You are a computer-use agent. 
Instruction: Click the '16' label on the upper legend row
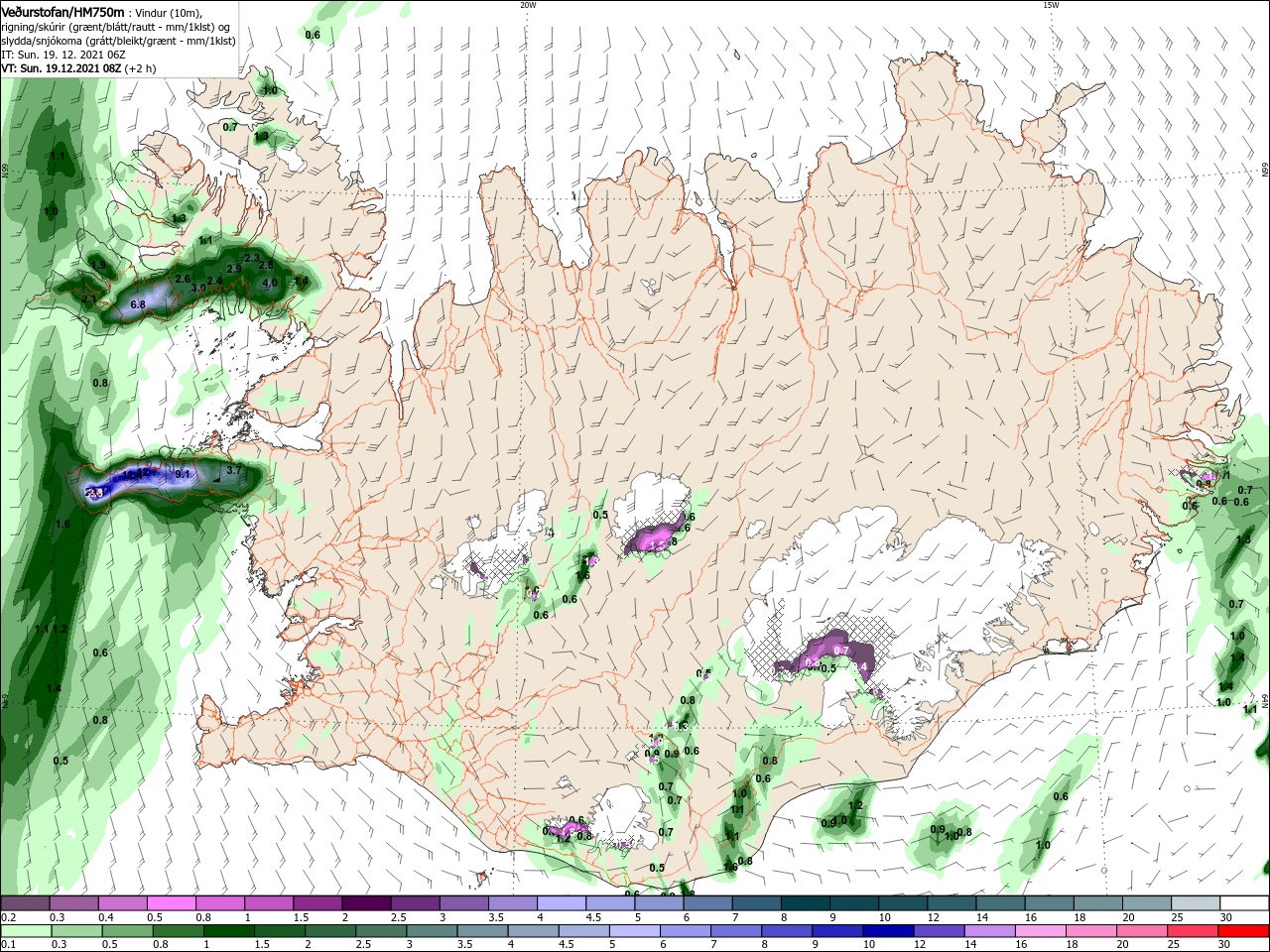coord(1032,917)
